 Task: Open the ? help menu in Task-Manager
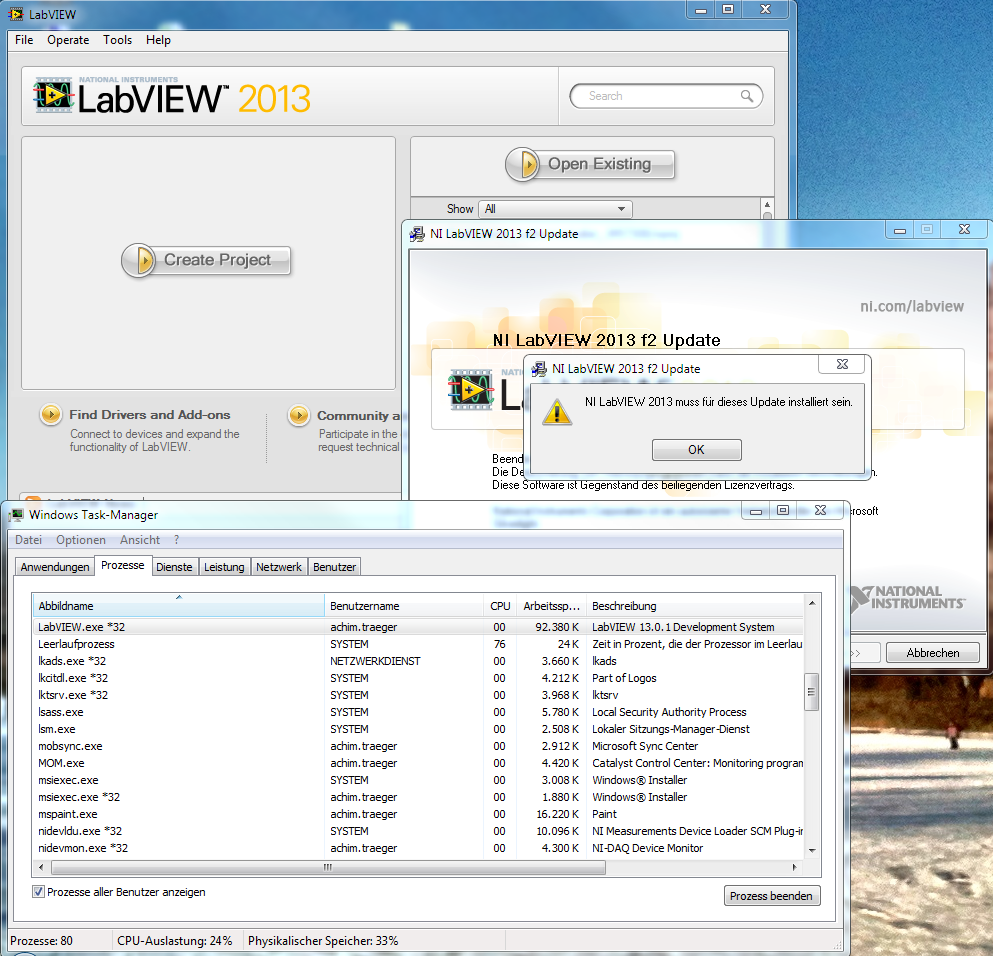coord(177,540)
